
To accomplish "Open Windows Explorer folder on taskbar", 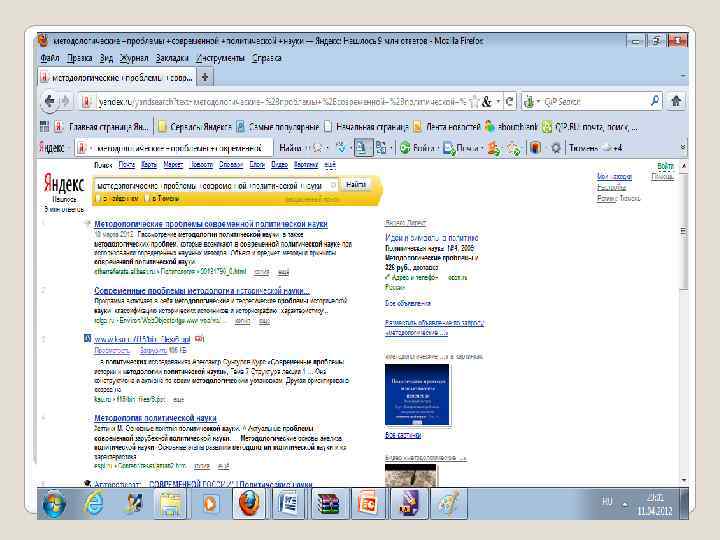I will point(171,504).
